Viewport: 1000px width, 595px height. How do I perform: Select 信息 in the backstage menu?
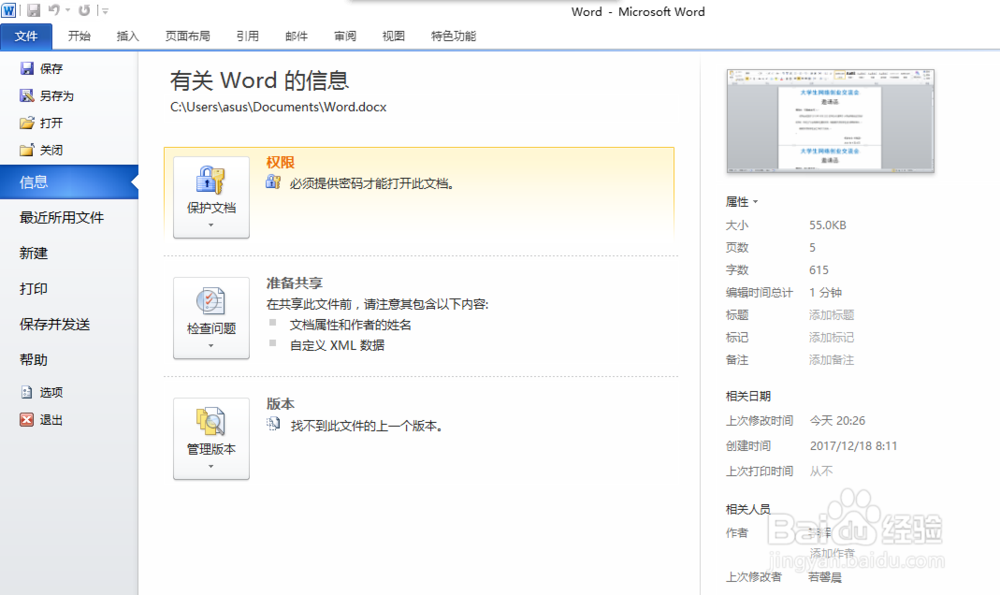69,182
